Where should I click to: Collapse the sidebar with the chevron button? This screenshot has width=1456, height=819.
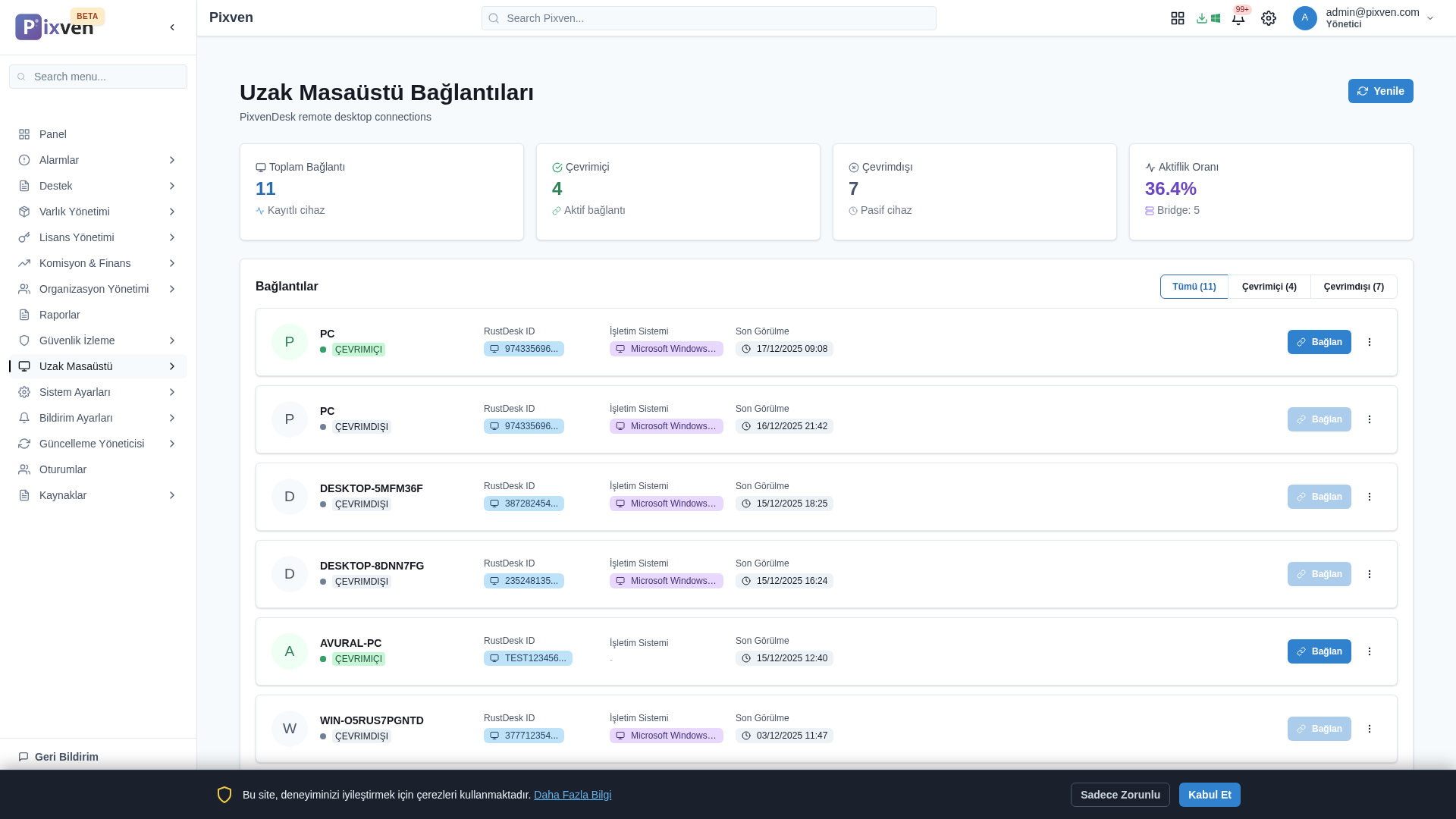point(172,27)
